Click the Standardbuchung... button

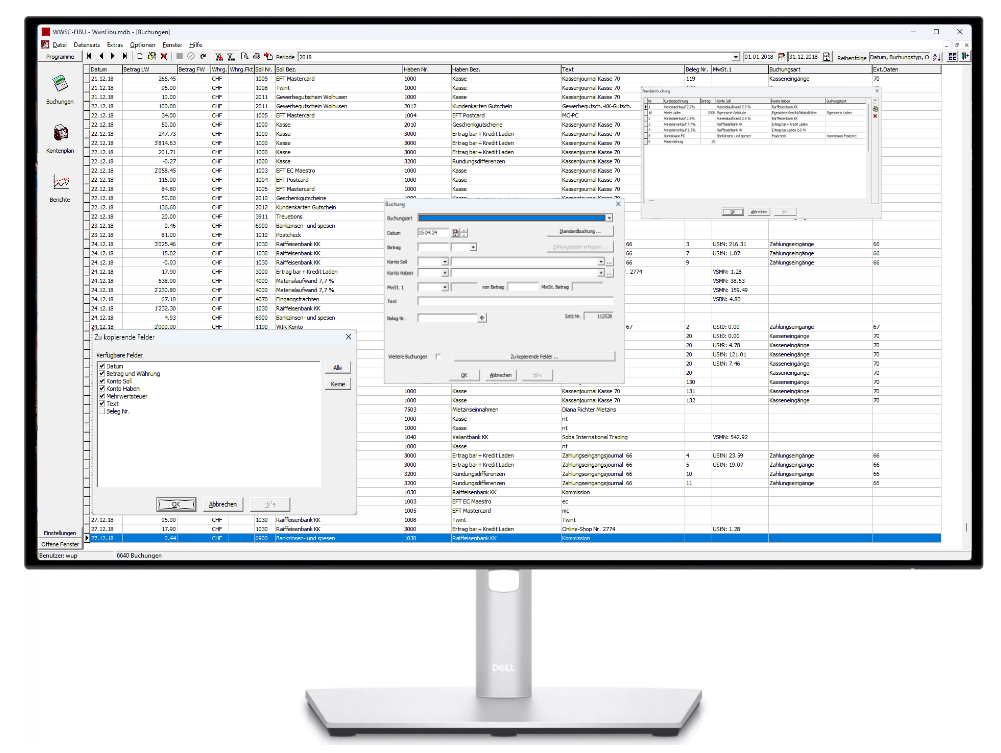tap(581, 232)
